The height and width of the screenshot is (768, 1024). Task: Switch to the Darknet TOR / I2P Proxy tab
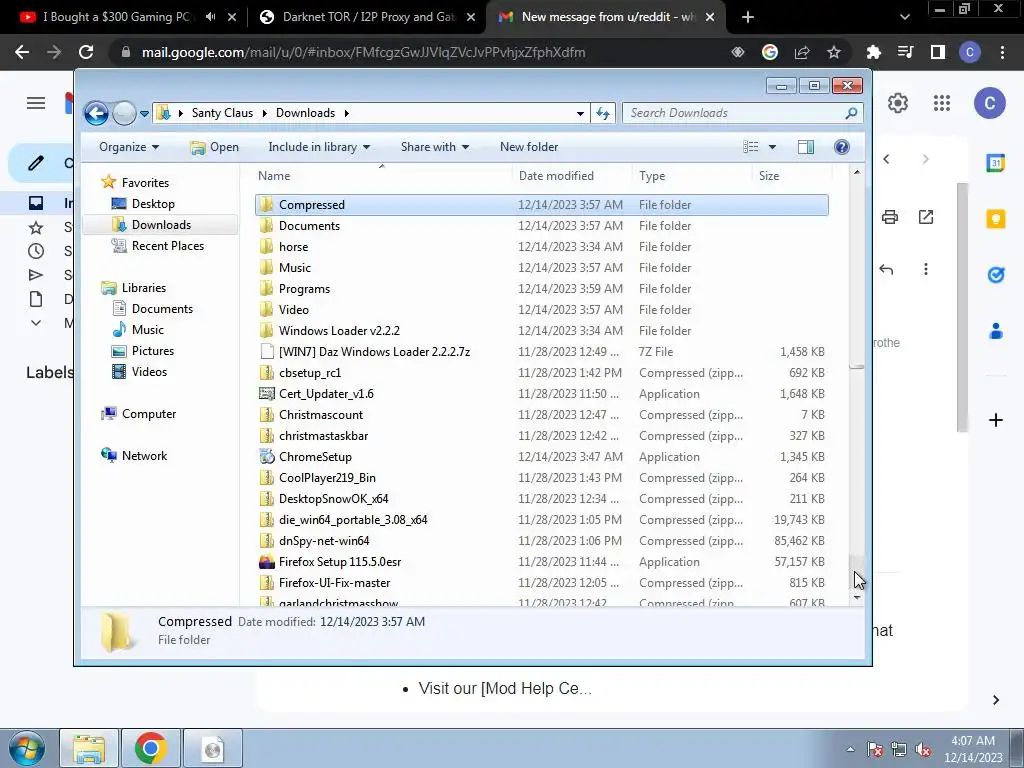click(x=369, y=17)
